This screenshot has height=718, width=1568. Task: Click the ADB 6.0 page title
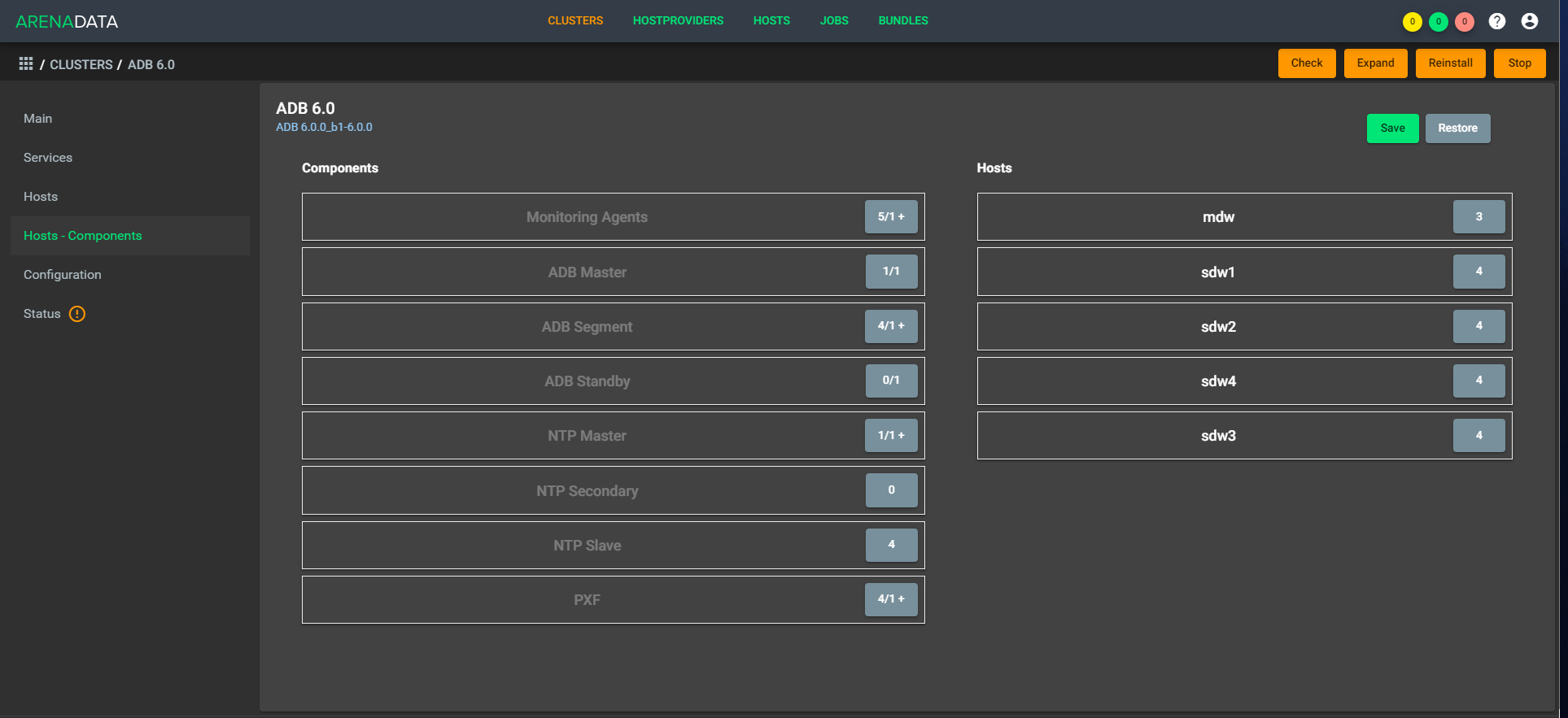pyautogui.click(x=305, y=108)
